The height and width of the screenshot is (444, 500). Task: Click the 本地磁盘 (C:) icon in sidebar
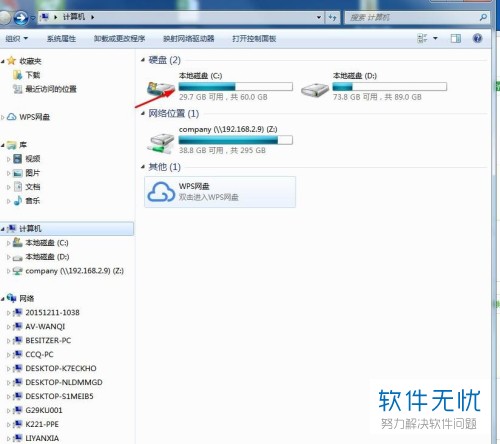(x=18, y=242)
